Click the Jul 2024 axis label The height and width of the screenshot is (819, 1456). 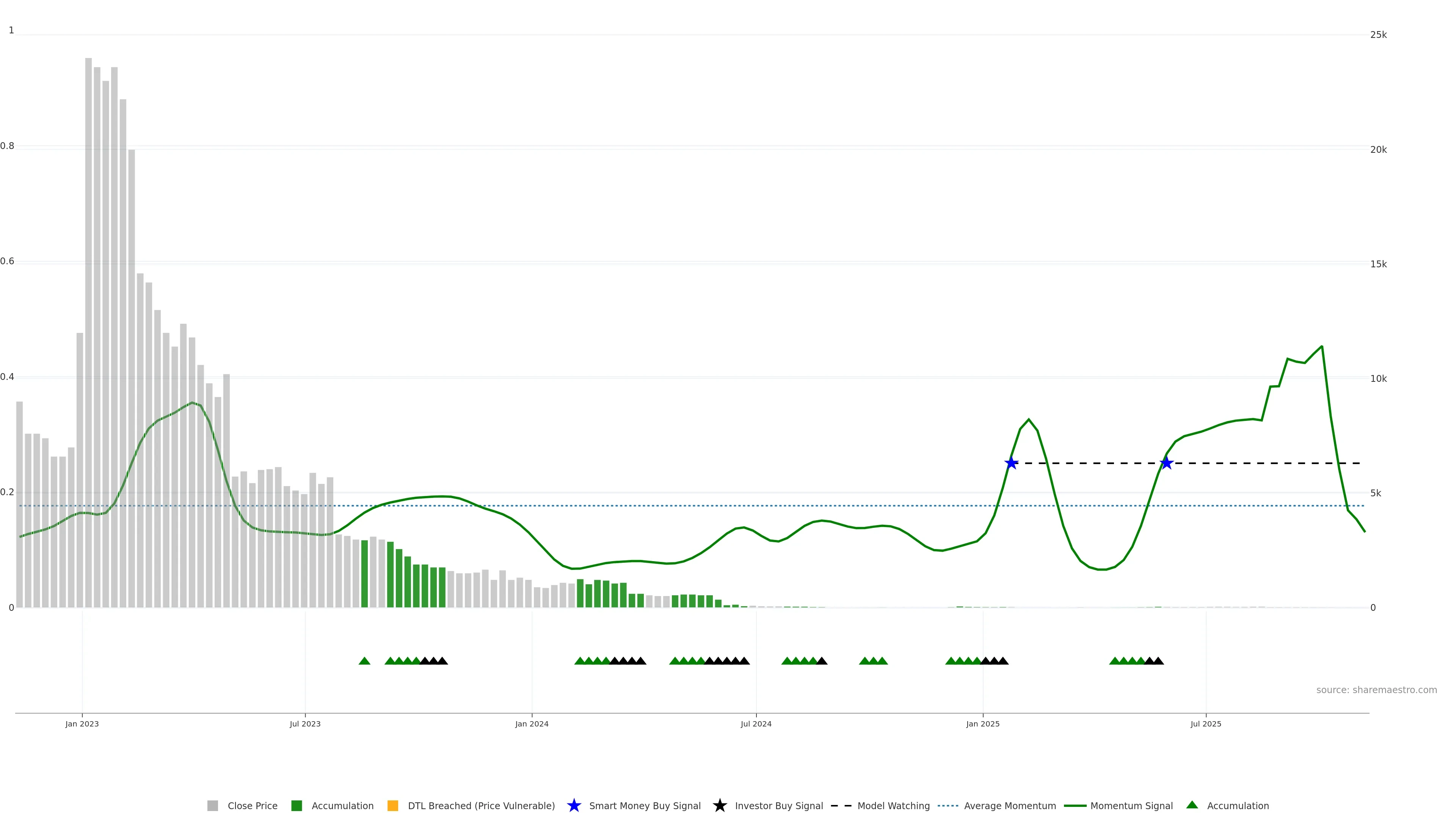(x=756, y=724)
